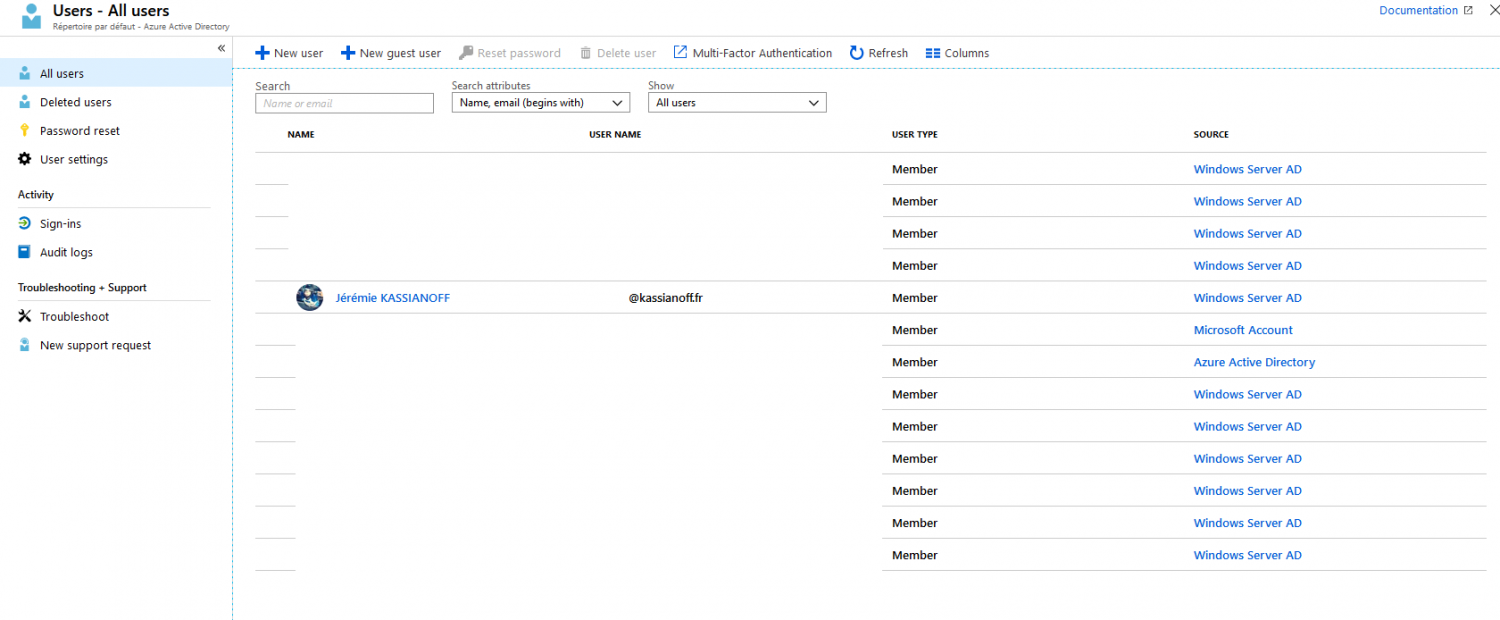1500x620 pixels.
Task: Click the Audit logs book icon
Action: (x=25, y=252)
